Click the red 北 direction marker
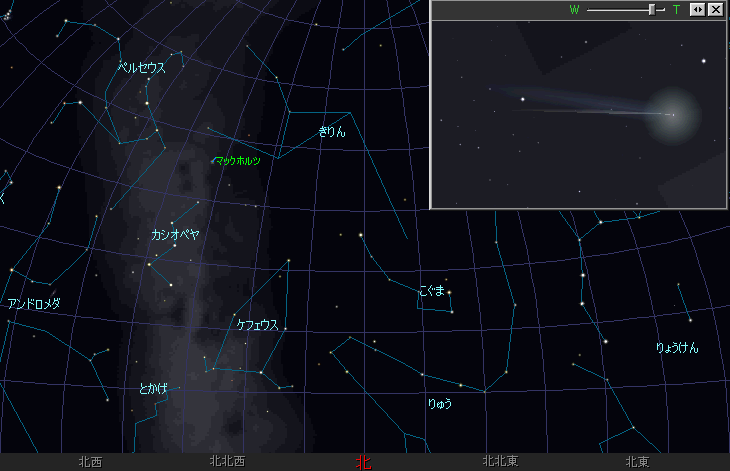 (x=363, y=462)
